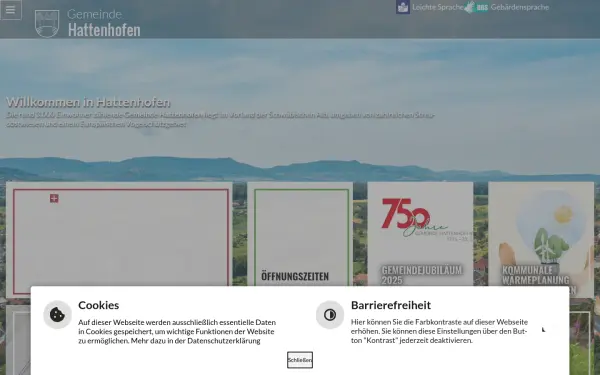
Task: Close the cookie banner with Schließen
Action: pyautogui.click(x=300, y=360)
